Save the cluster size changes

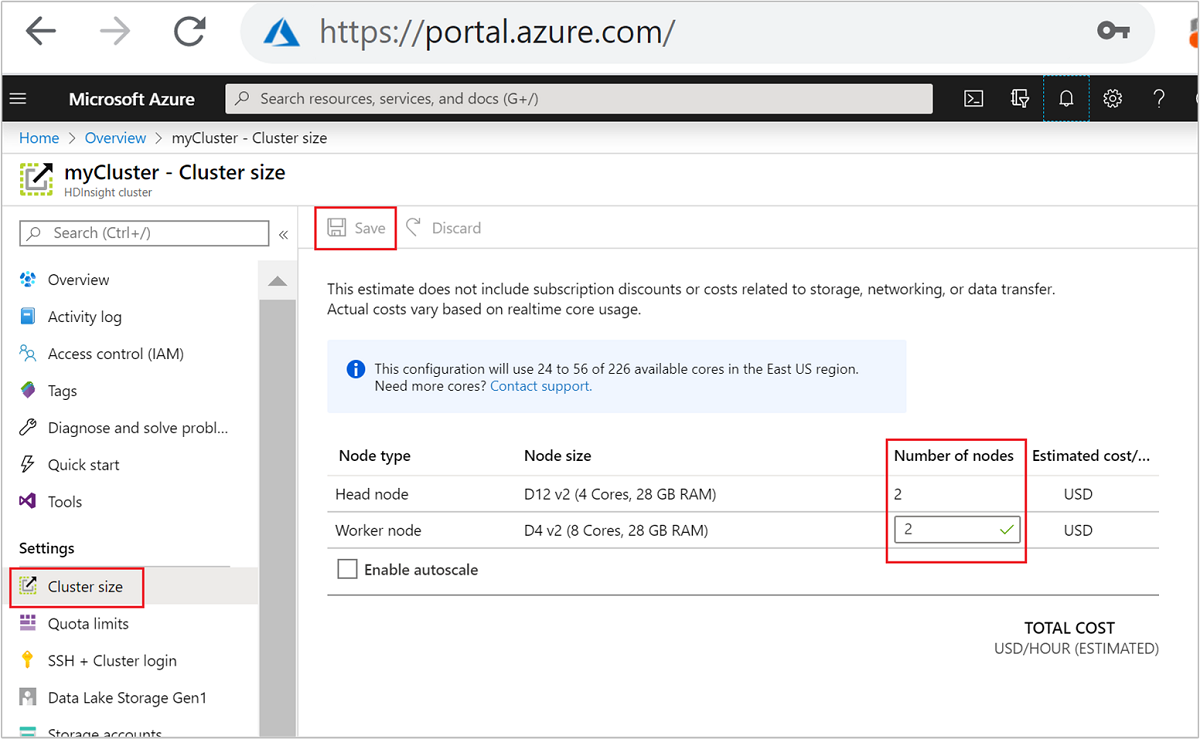[355, 227]
